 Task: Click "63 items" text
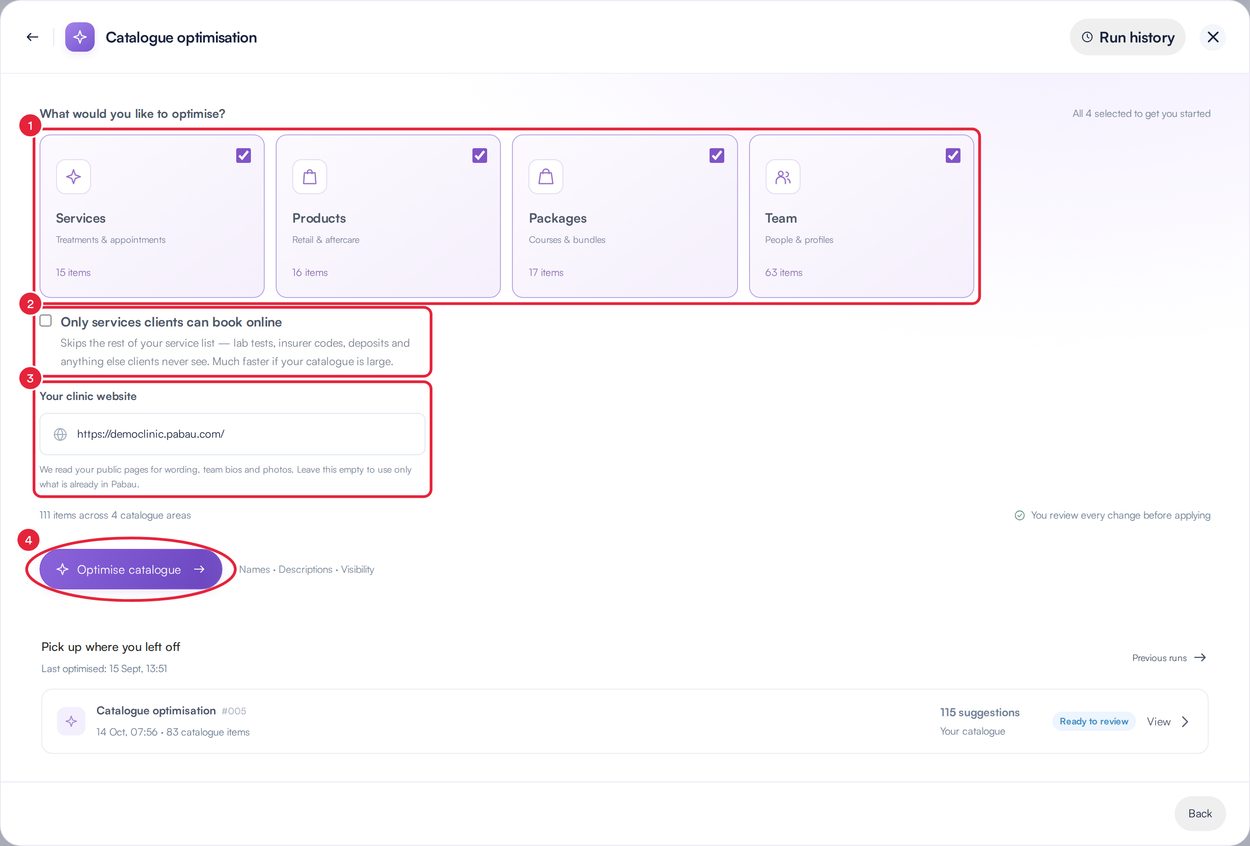click(784, 272)
